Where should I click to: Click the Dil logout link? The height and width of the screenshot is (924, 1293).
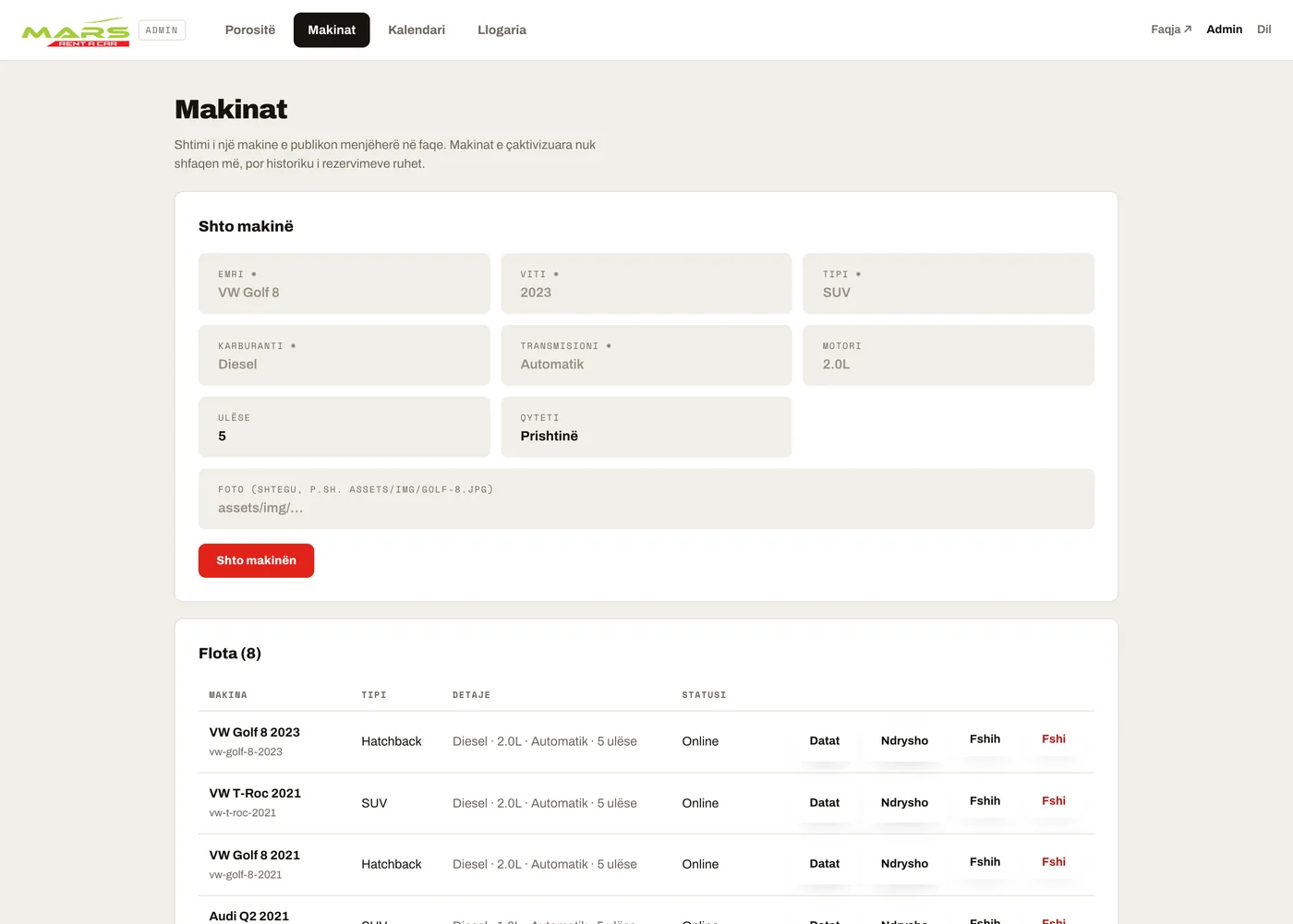[1264, 30]
